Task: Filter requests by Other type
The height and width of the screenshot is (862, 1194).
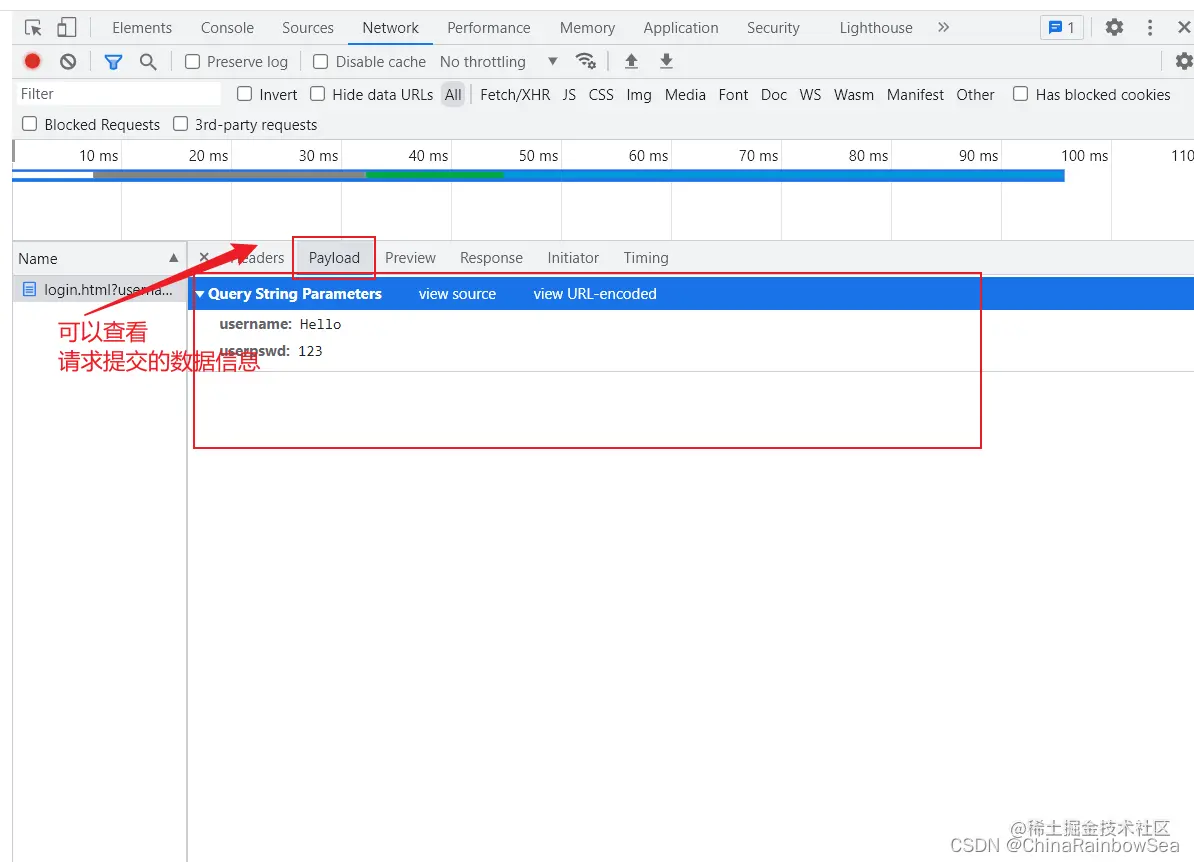Action: (x=975, y=94)
